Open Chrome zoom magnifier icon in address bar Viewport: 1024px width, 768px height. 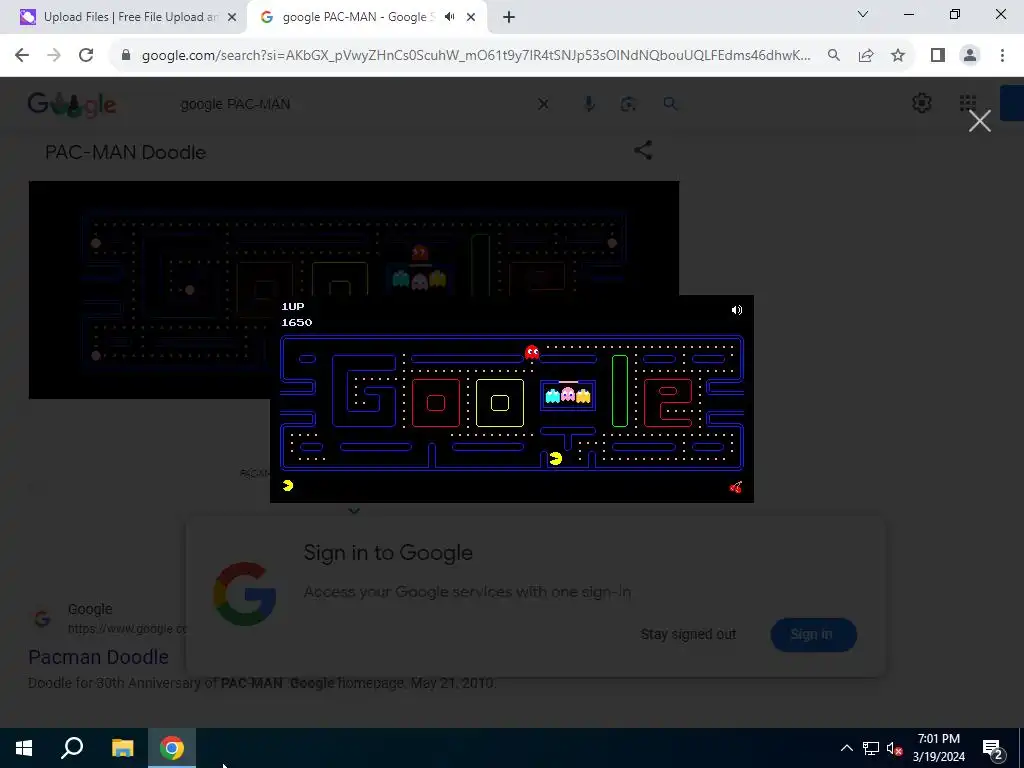coord(834,55)
